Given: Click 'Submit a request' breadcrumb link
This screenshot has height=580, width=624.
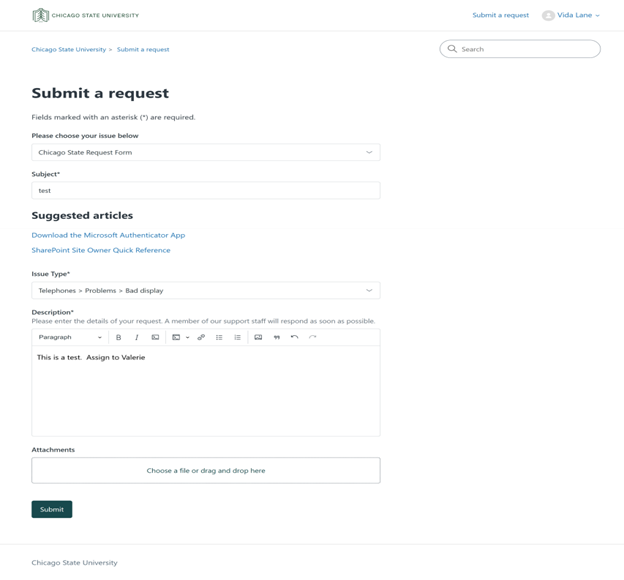Looking at the screenshot, I should tap(143, 49).
